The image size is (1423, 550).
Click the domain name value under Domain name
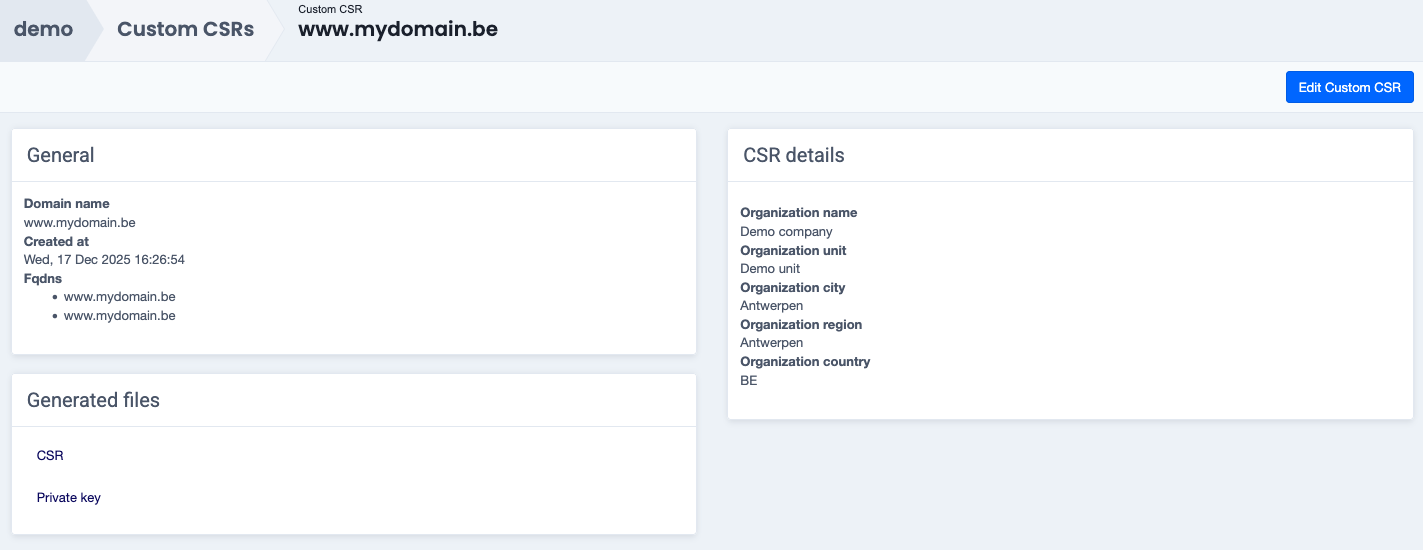pos(79,223)
